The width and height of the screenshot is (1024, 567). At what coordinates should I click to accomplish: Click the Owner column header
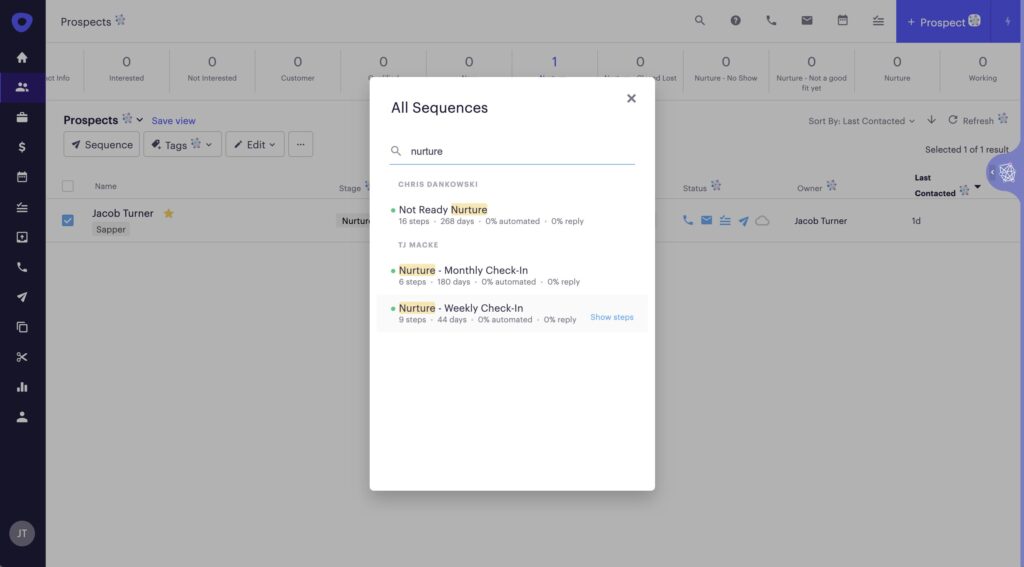coord(810,188)
